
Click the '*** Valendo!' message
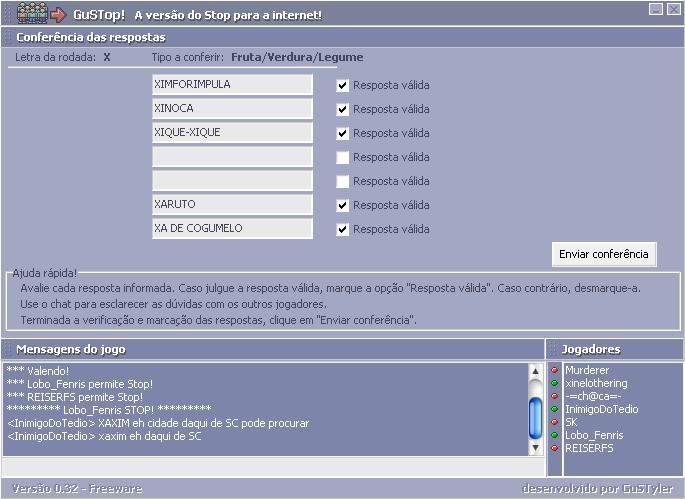point(38,371)
